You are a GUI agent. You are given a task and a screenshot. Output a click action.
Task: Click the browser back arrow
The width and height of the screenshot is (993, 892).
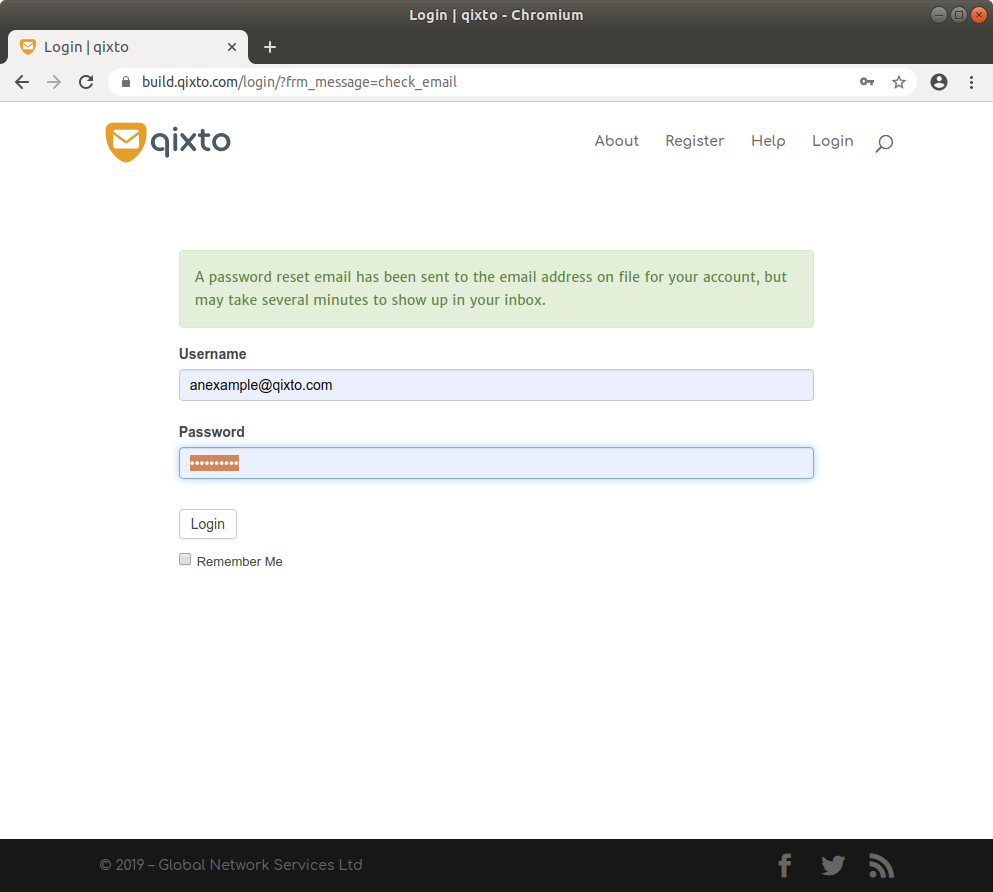click(22, 82)
